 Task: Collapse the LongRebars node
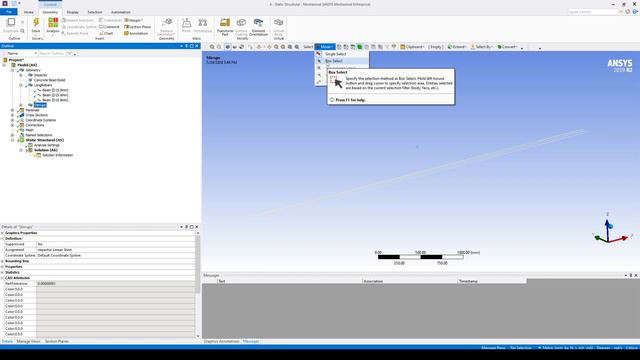click(21, 85)
